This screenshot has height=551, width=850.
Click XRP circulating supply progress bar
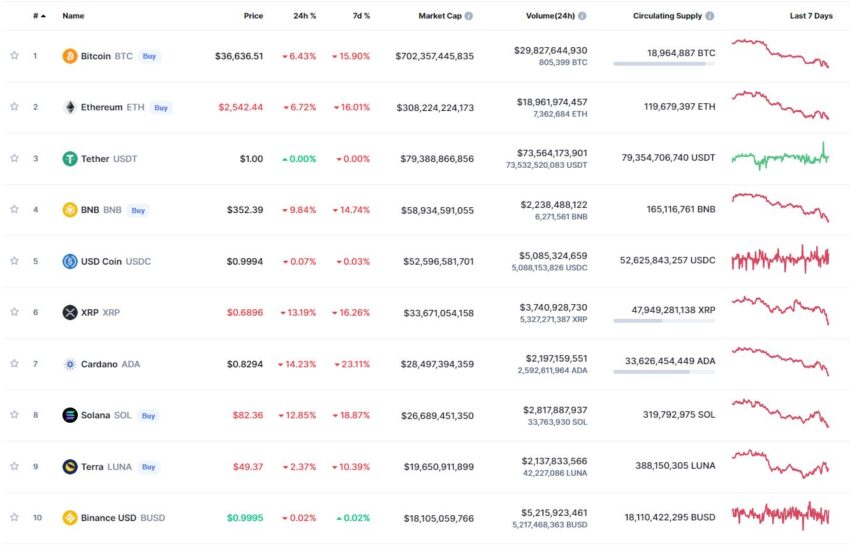(664, 321)
